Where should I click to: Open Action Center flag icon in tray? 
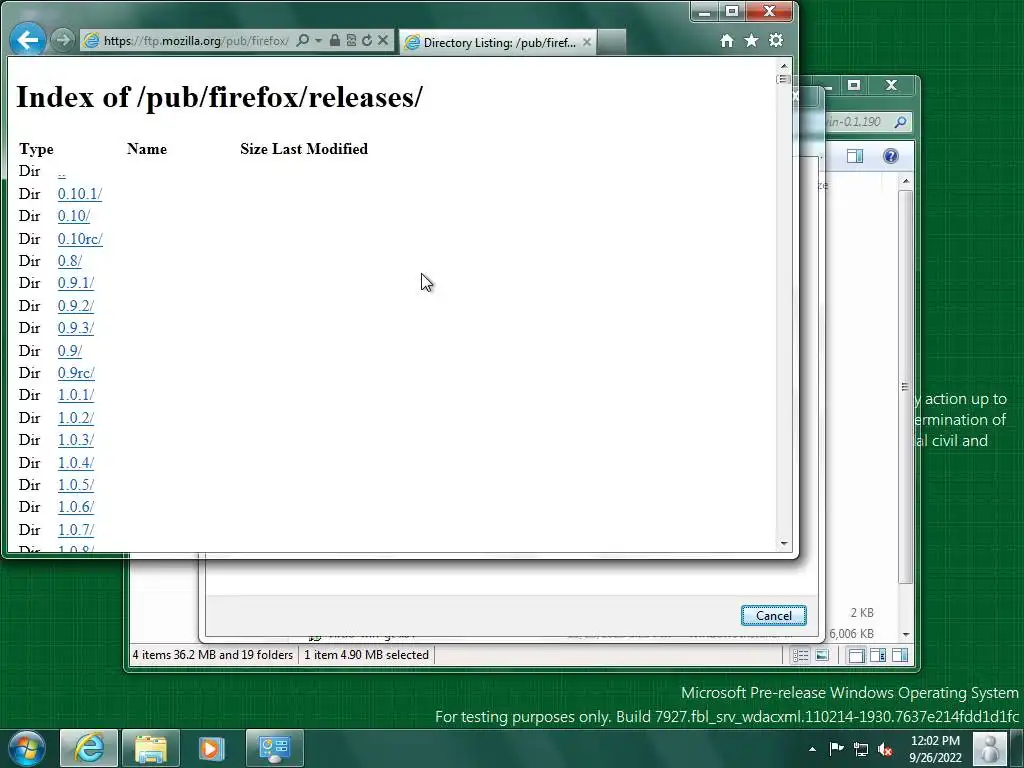[x=836, y=749]
